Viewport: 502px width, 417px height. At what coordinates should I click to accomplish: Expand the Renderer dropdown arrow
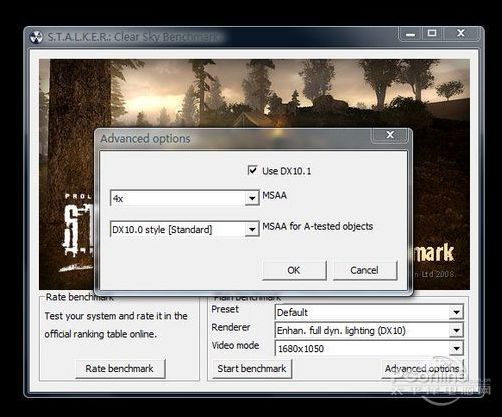point(456,331)
